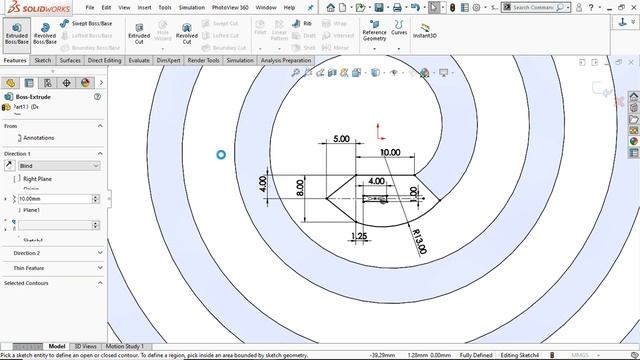Open the Options gear icon
Image resolution: width=640 pixels, height=360 pixels.
tap(476, 7)
